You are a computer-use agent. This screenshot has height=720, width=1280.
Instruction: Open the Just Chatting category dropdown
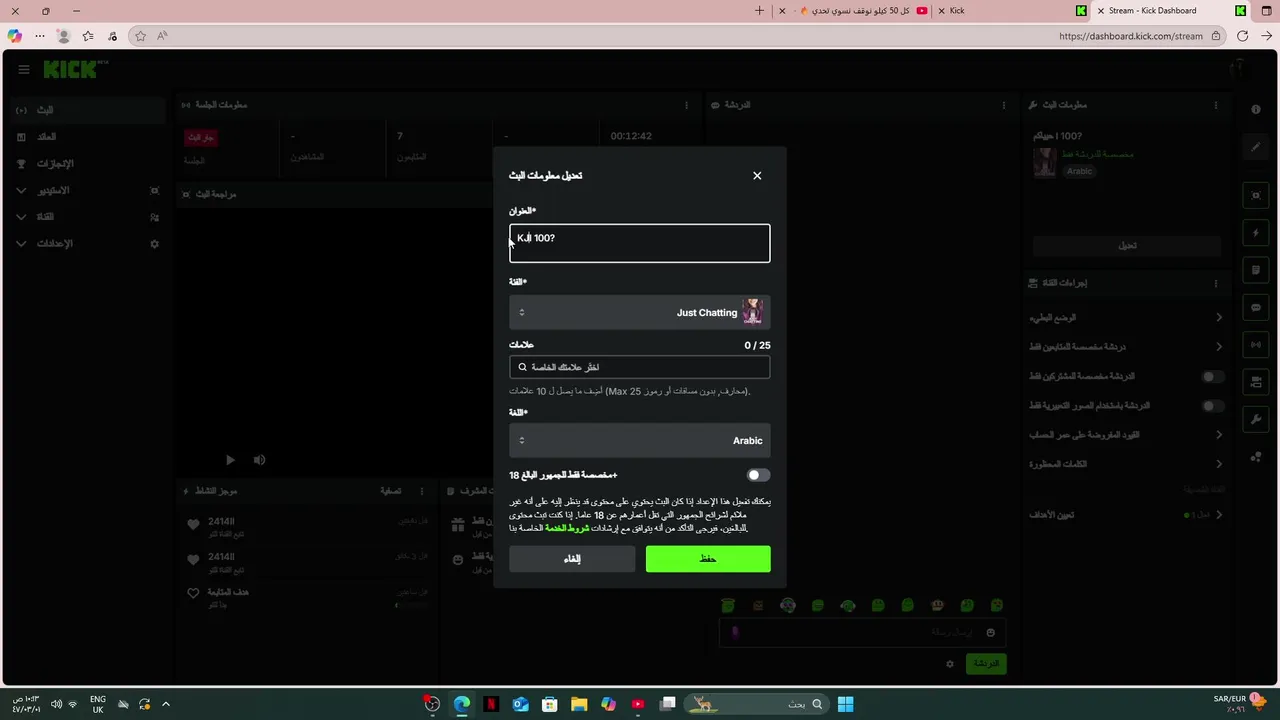[x=640, y=312]
